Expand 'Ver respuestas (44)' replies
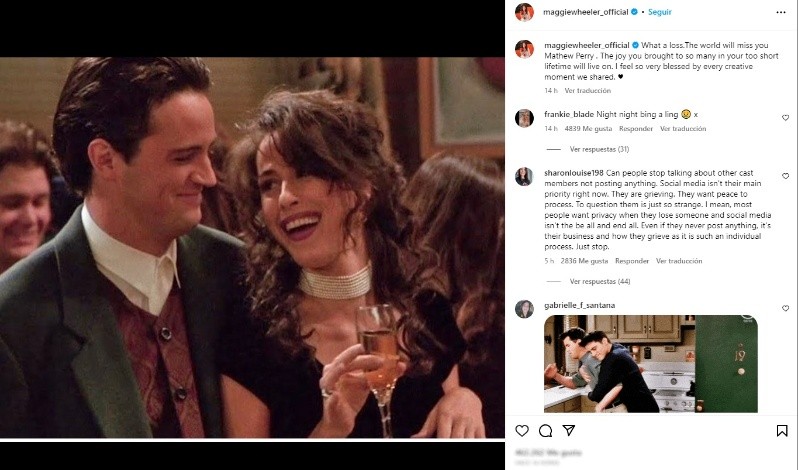 point(599,281)
